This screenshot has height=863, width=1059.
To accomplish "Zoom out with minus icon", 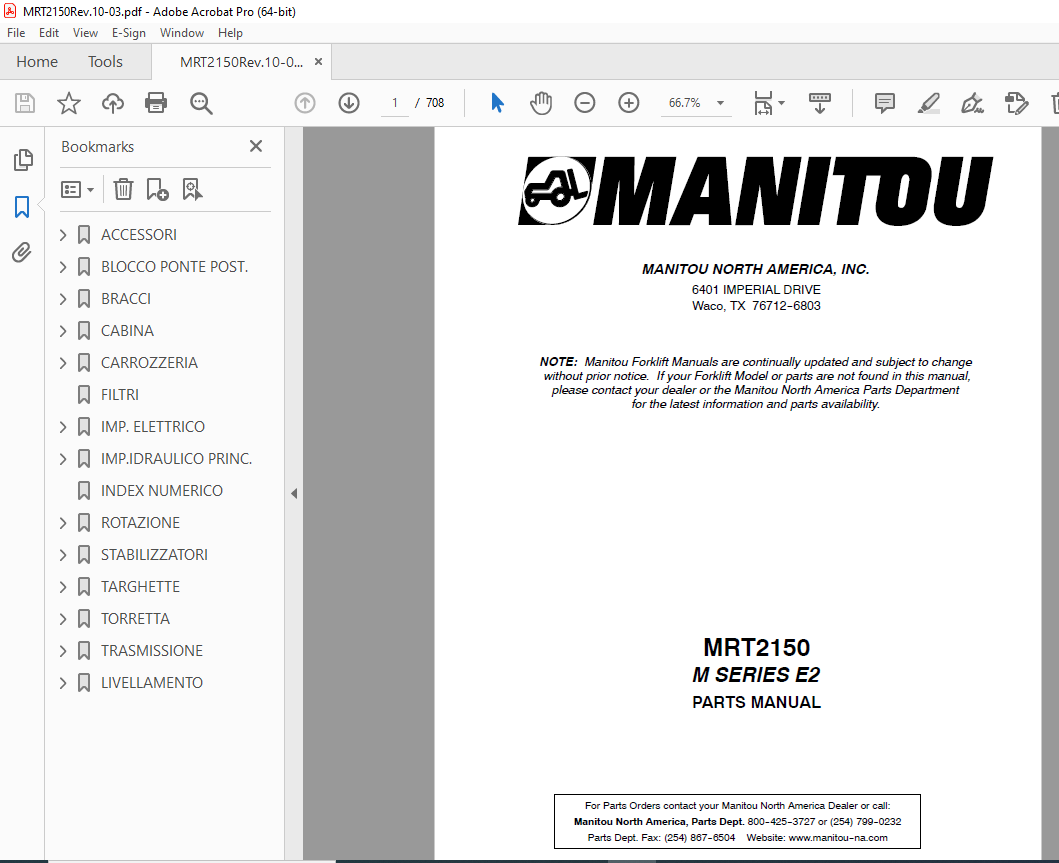I will (584, 103).
